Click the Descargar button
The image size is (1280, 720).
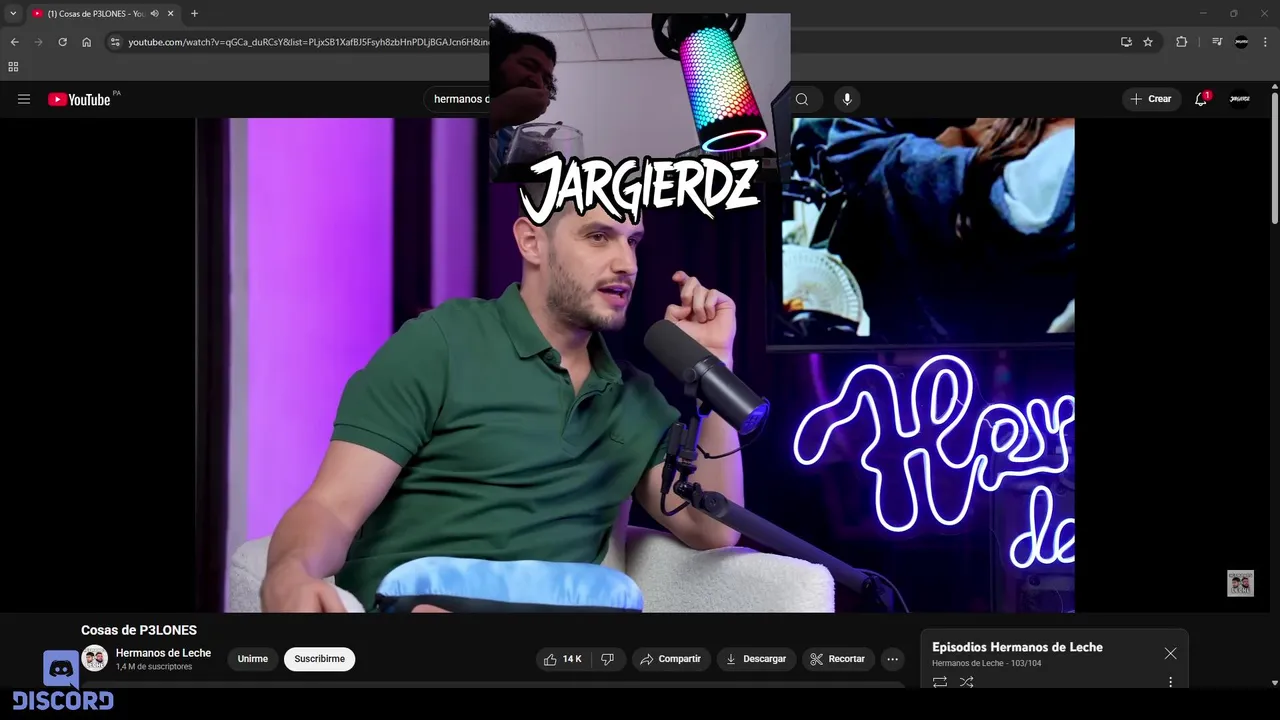(x=755, y=659)
